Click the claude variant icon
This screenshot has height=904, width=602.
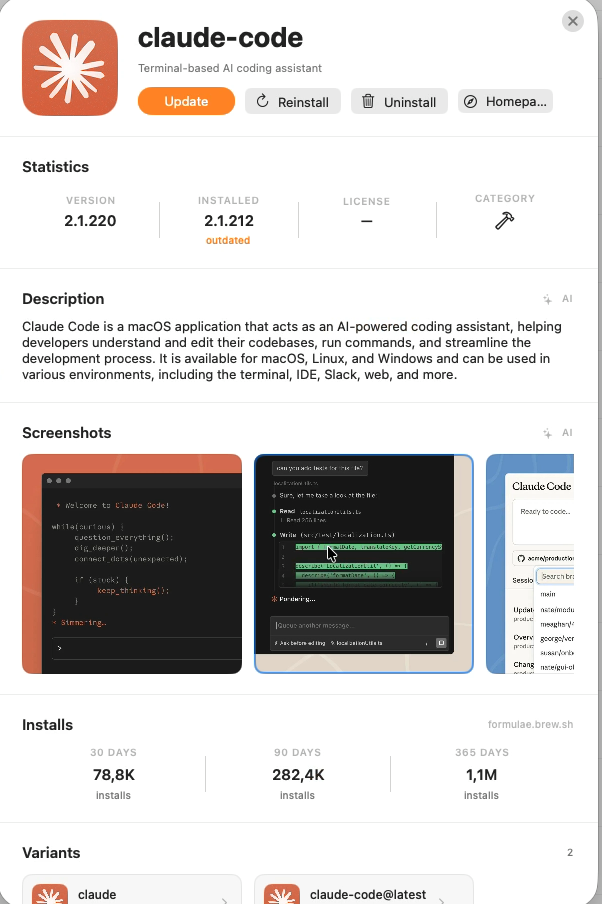[x=50, y=894]
